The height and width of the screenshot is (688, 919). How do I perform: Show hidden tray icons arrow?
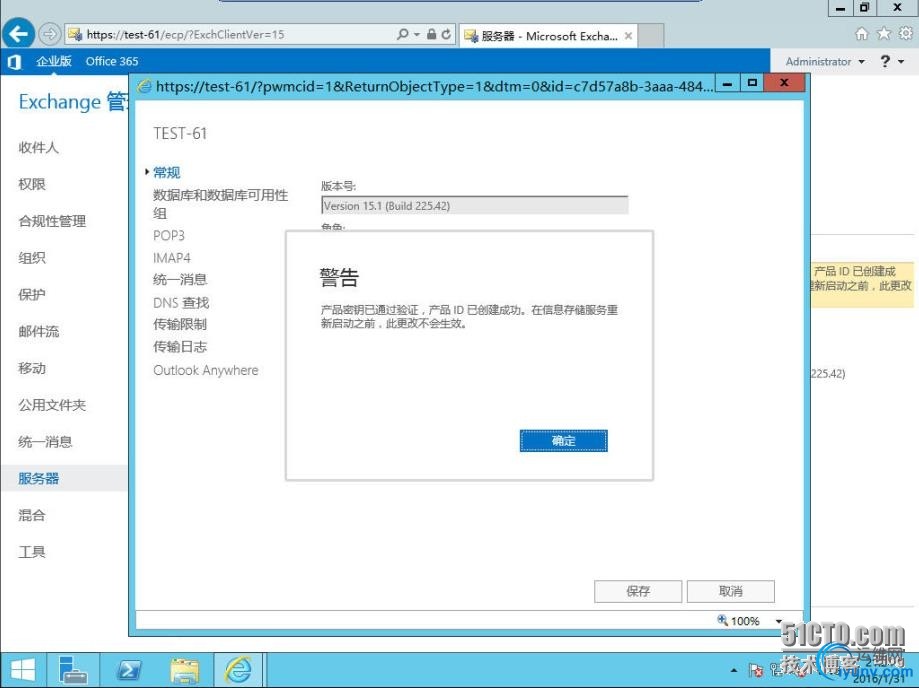(x=734, y=670)
